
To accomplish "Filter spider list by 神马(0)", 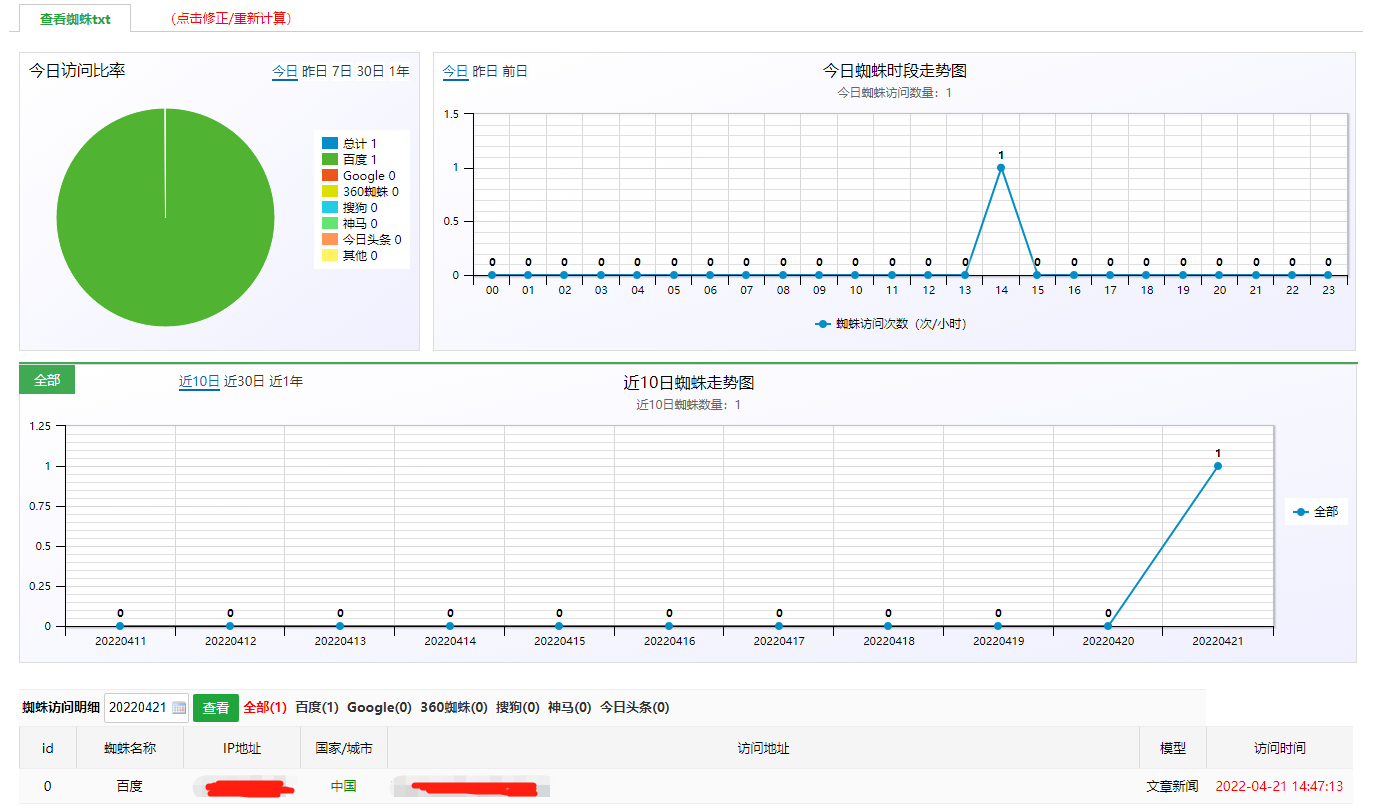I will [x=570, y=708].
